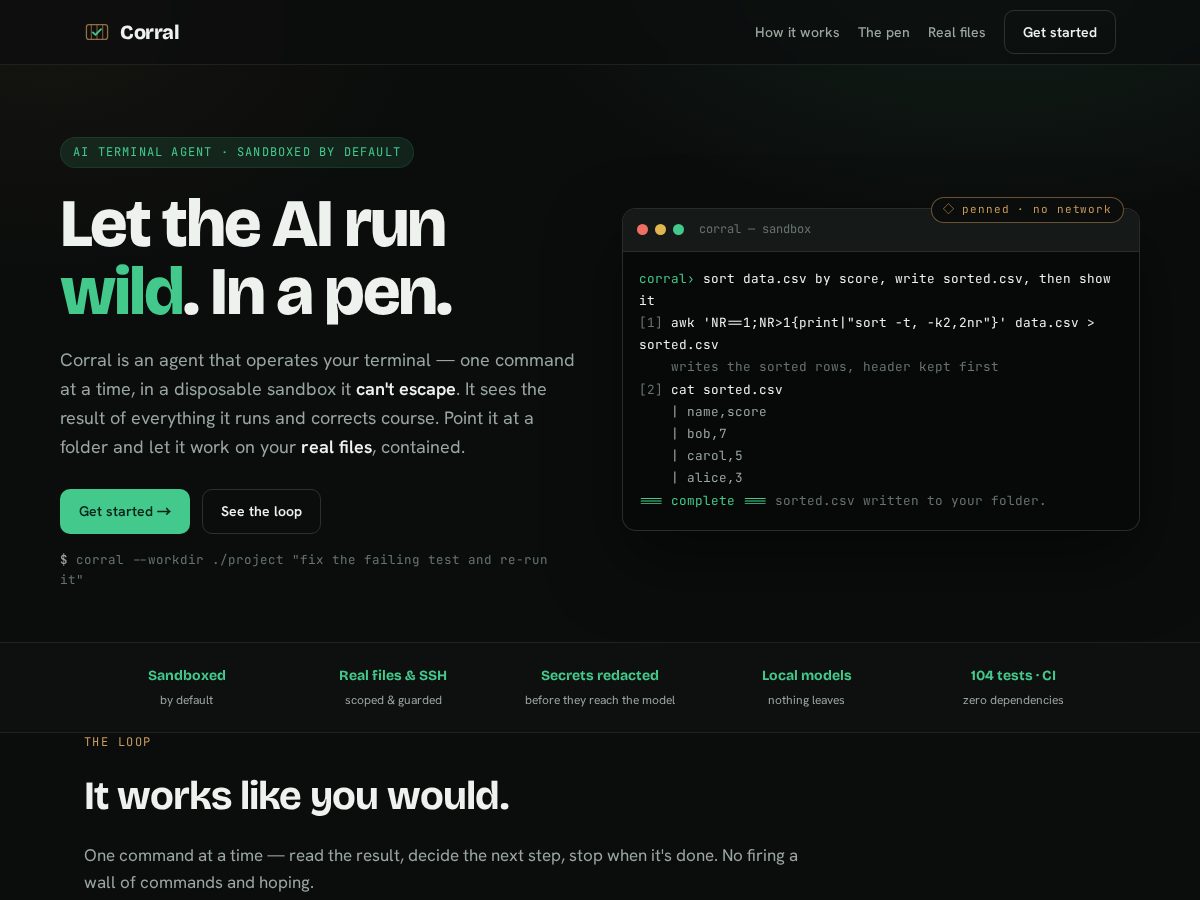Click the scoped & guarded caption
The image size is (1200, 900).
tap(393, 700)
